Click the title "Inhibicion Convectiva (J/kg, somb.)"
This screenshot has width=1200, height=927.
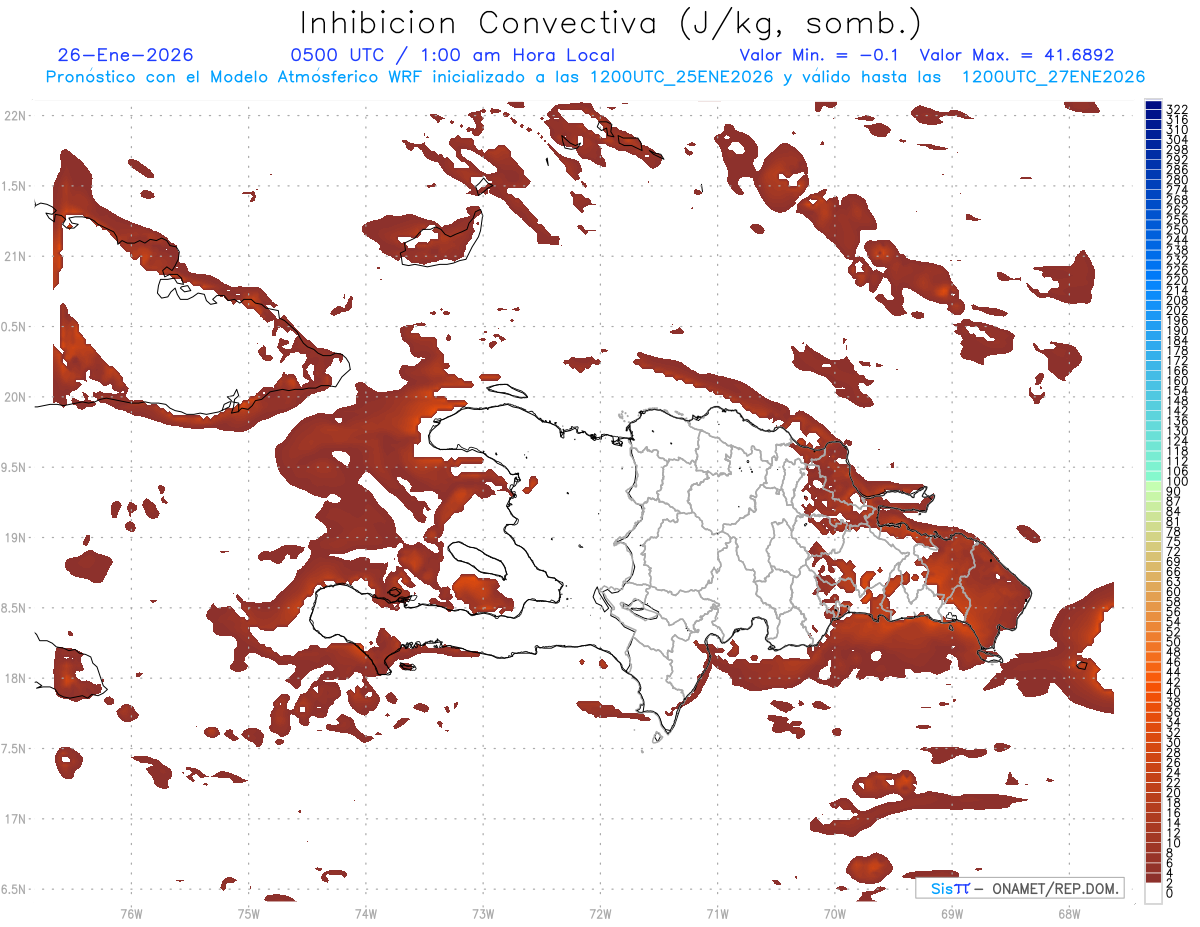(611, 24)
